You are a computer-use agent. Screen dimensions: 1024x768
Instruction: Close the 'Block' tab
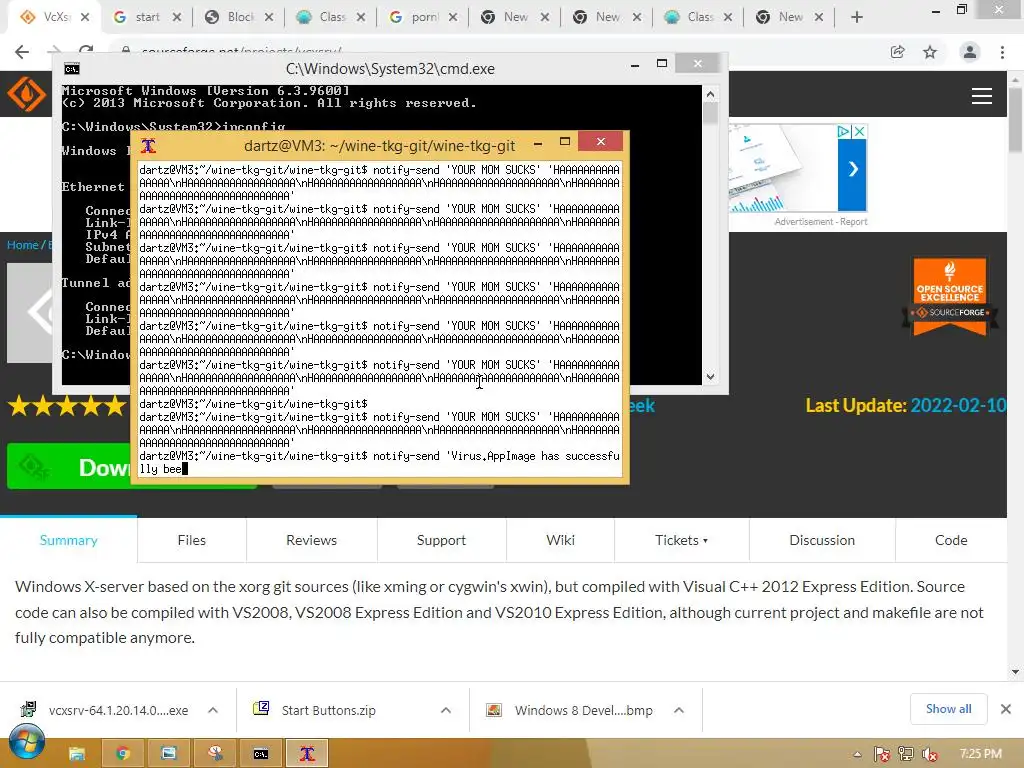(x=269, y=18)
